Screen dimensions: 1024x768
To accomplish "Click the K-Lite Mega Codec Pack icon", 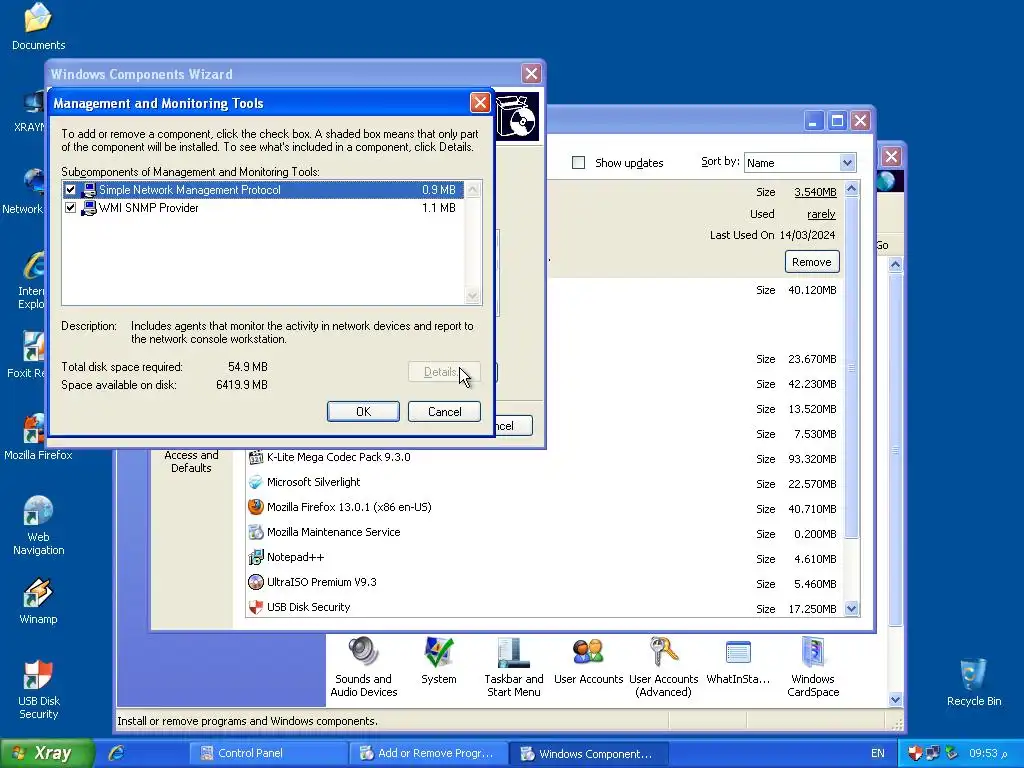I will (255, 457).
